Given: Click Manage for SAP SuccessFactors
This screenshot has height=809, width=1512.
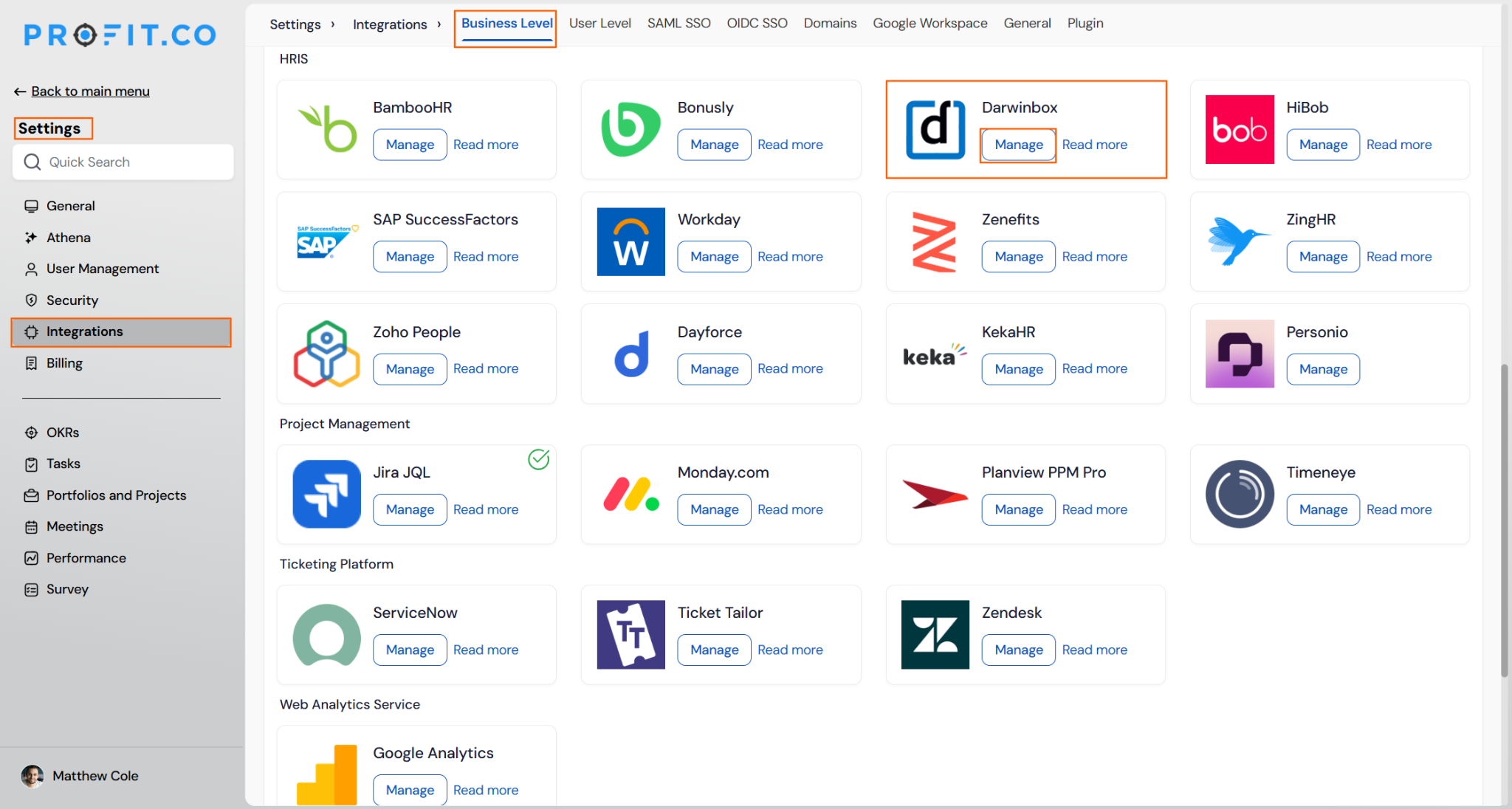Looking at the screenshot, I should tap(410, 257).
